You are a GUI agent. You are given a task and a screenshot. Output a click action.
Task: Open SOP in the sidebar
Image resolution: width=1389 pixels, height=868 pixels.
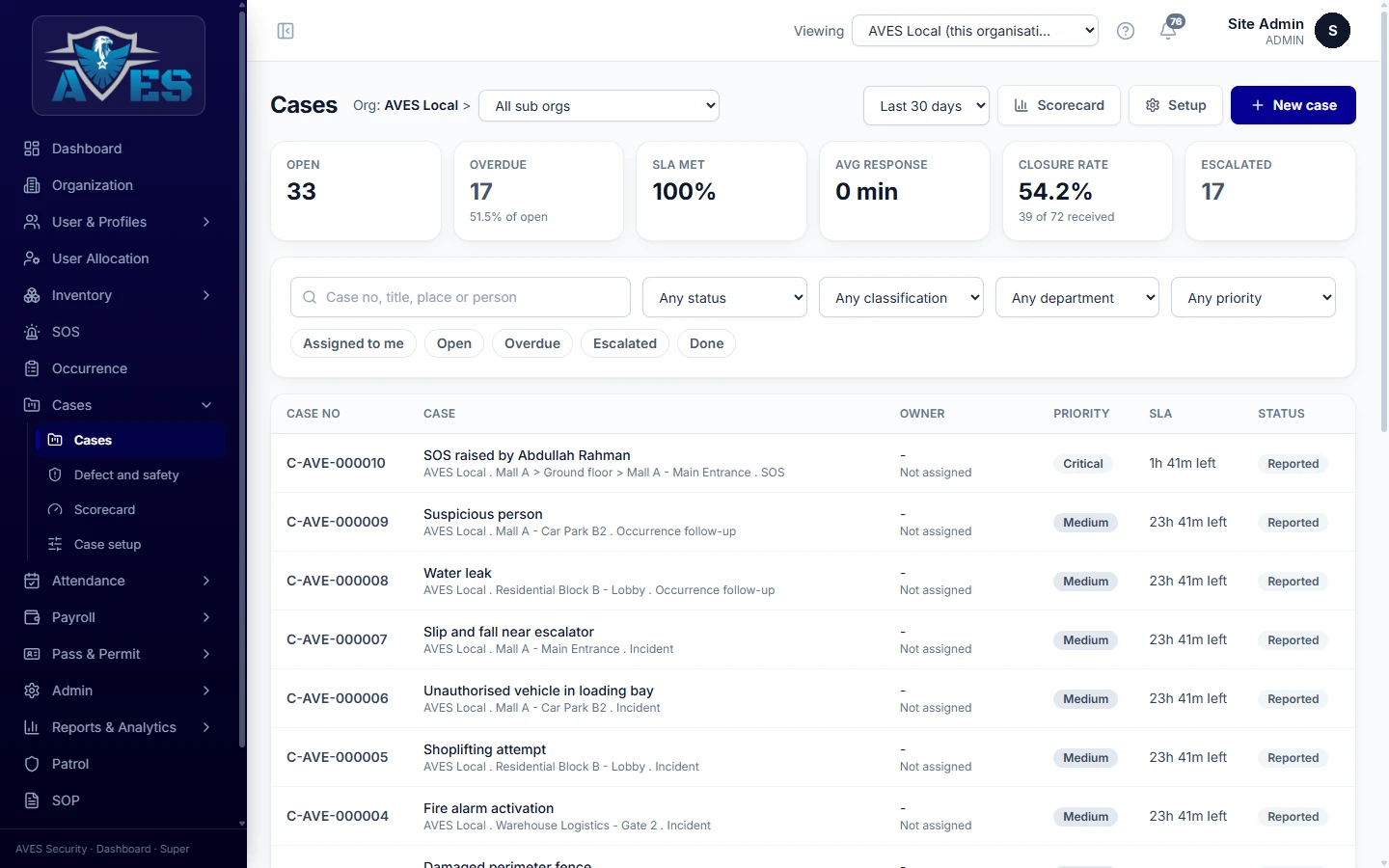[118, 800]
